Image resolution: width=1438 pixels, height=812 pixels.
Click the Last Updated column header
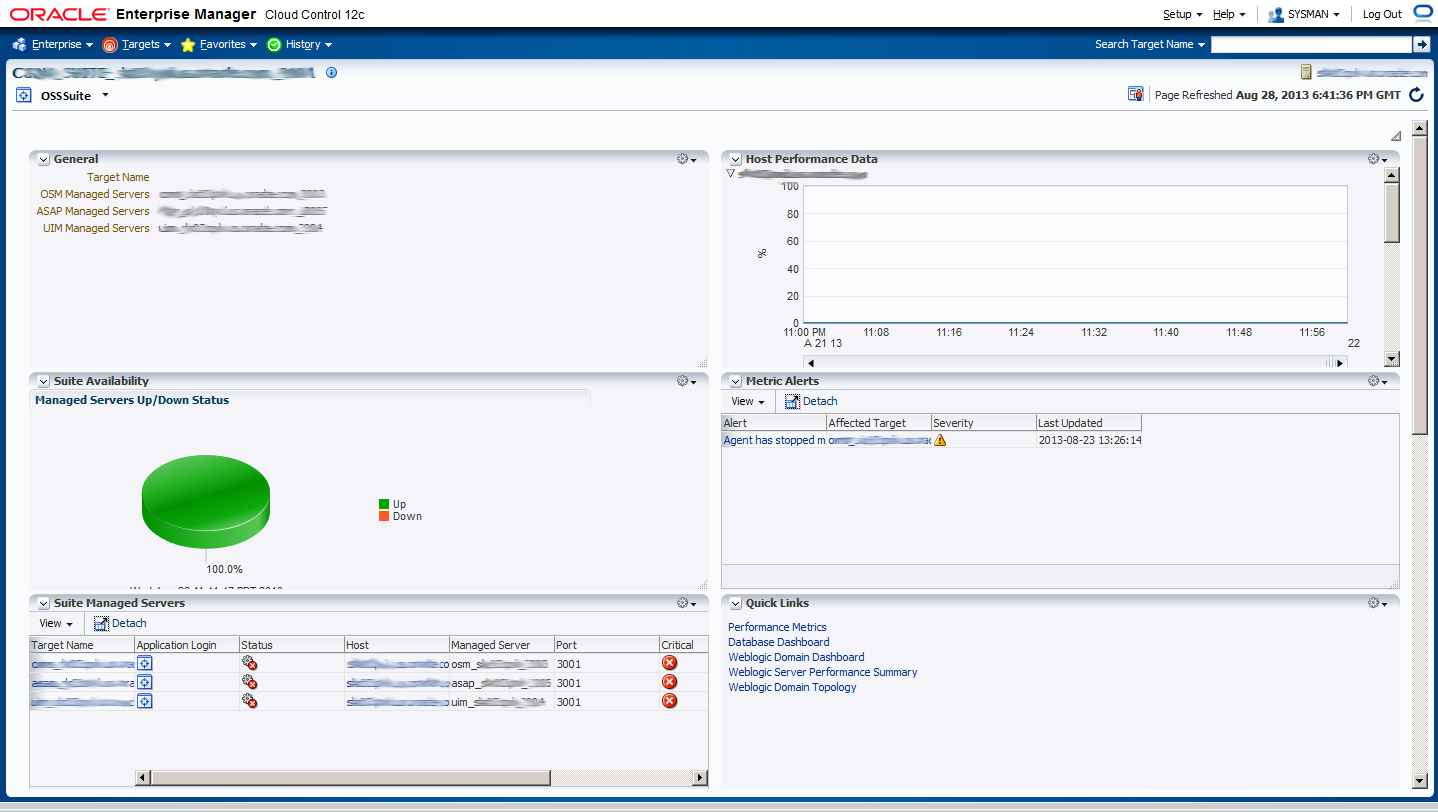tap(1088, 423)
